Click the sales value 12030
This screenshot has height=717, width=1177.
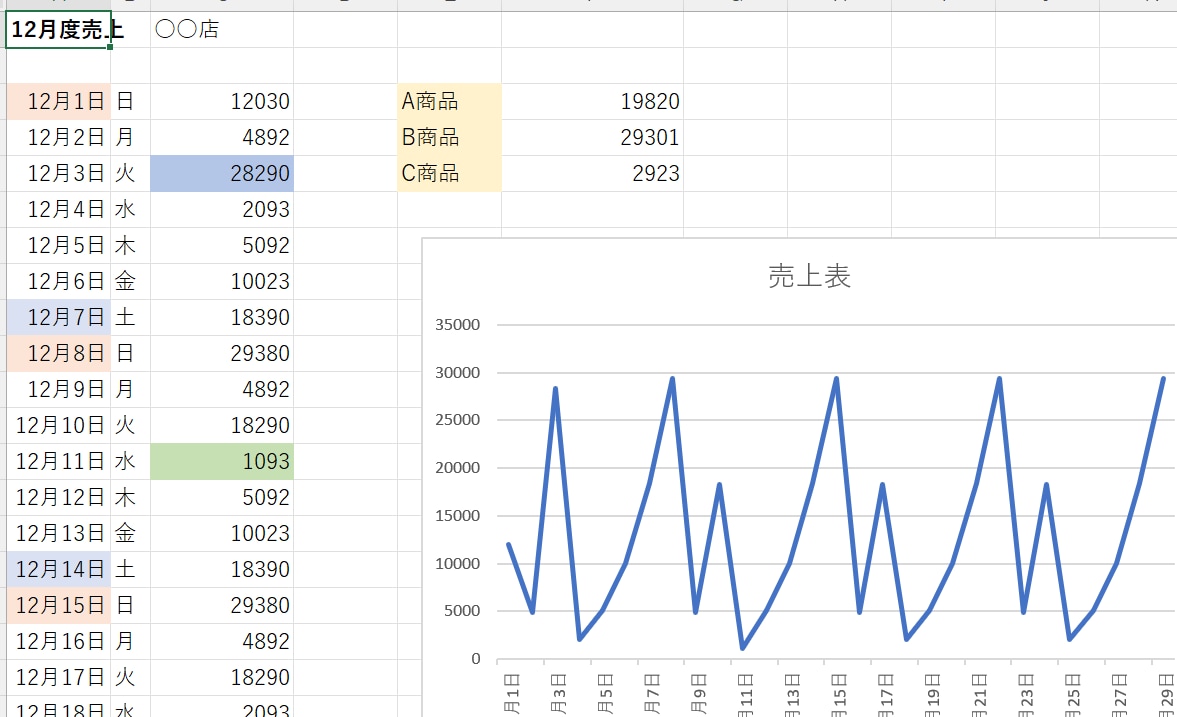click(x=221, y=101)
